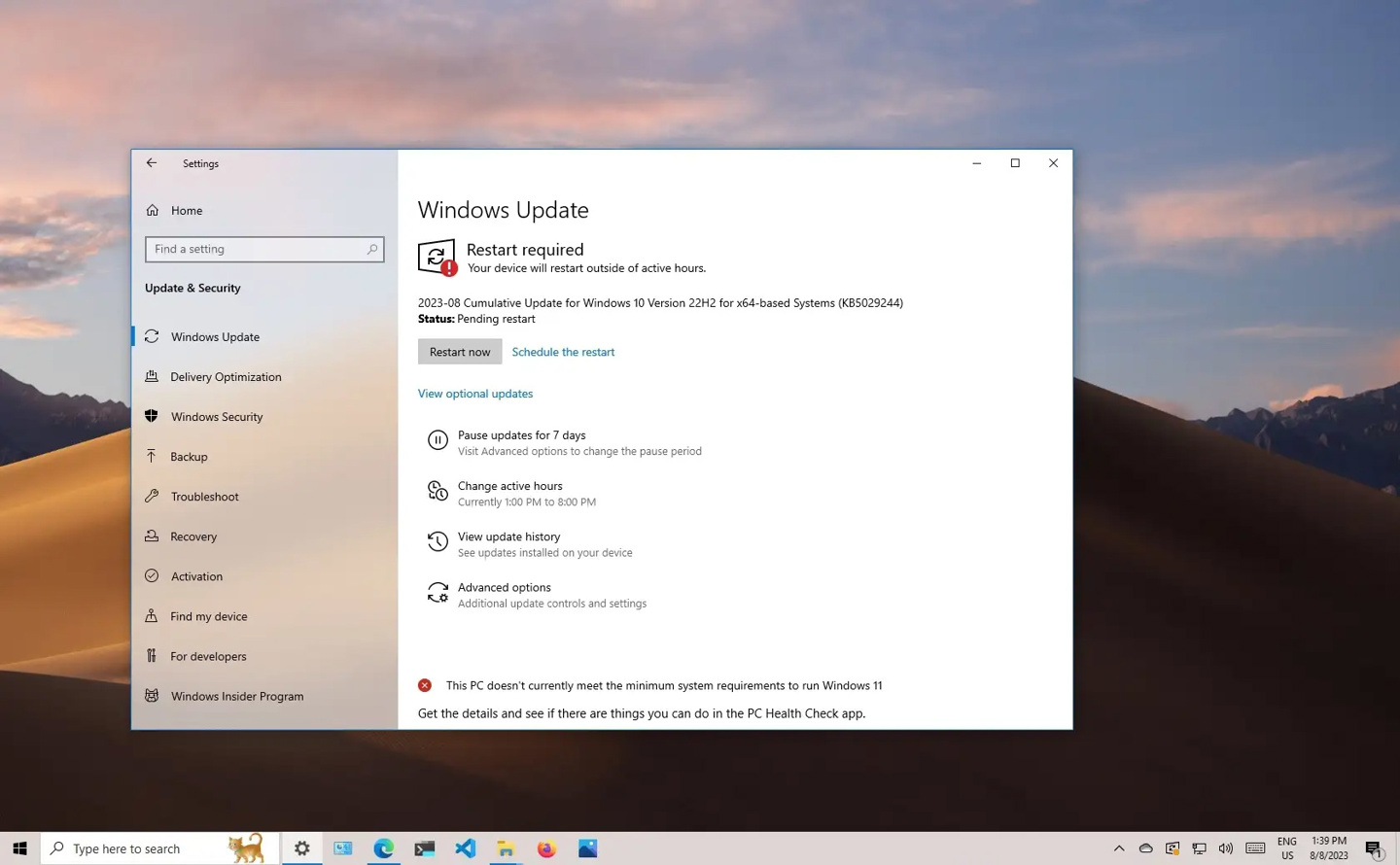Click the taskbar search box
Image resolution: width=1400 pixels, height=865 pixels.
[160, 848]
